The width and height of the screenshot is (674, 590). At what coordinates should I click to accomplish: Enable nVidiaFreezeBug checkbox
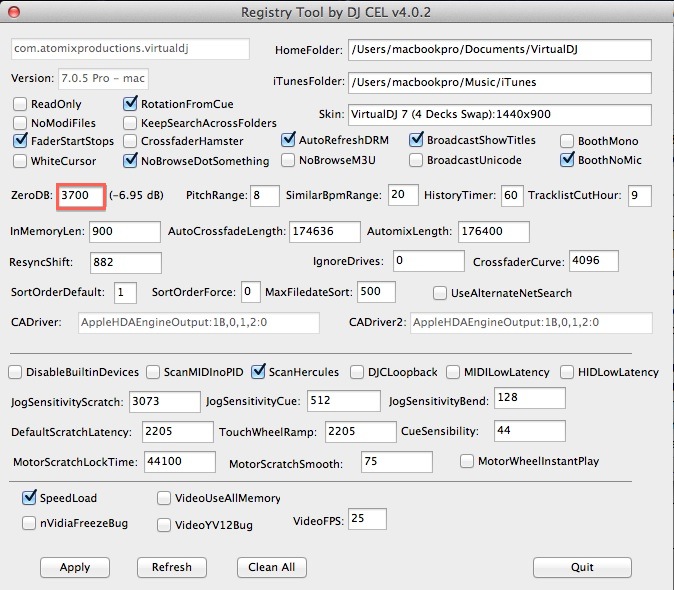[x=29, y=523]
